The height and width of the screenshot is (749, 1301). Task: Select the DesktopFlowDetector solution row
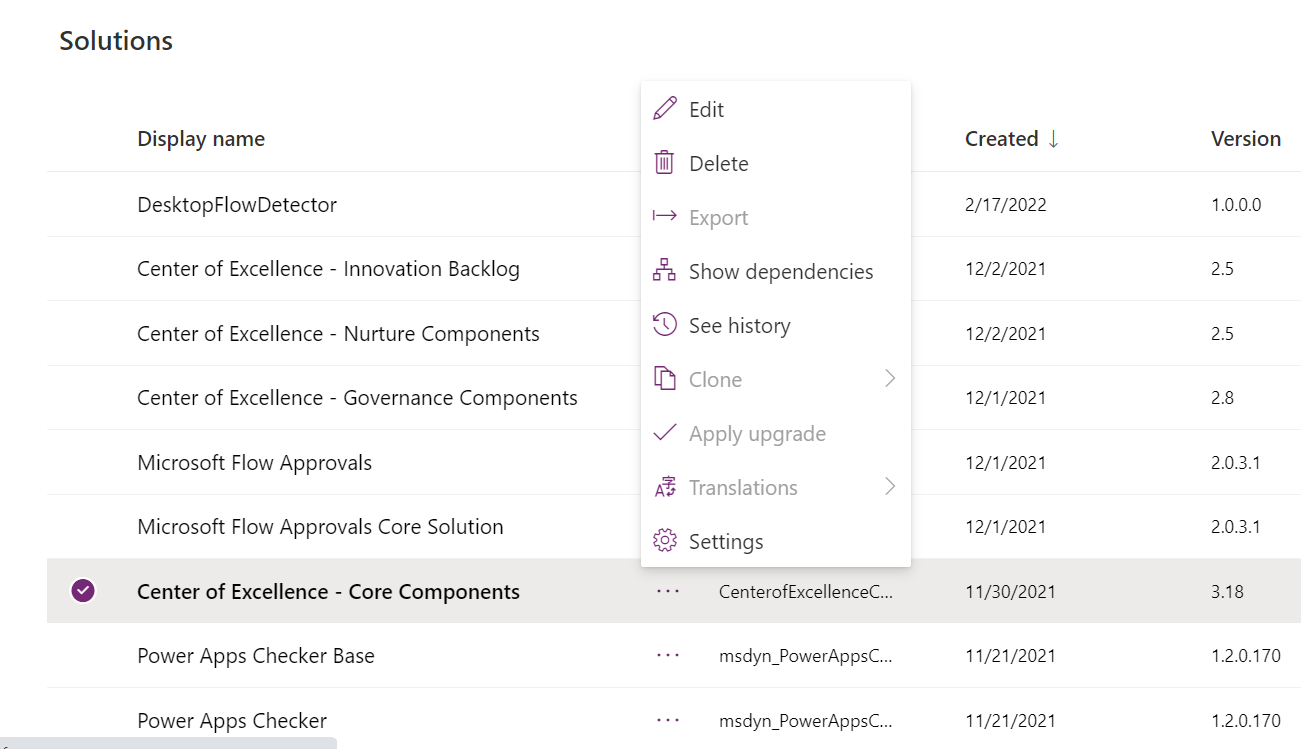(x=237, y=204)
